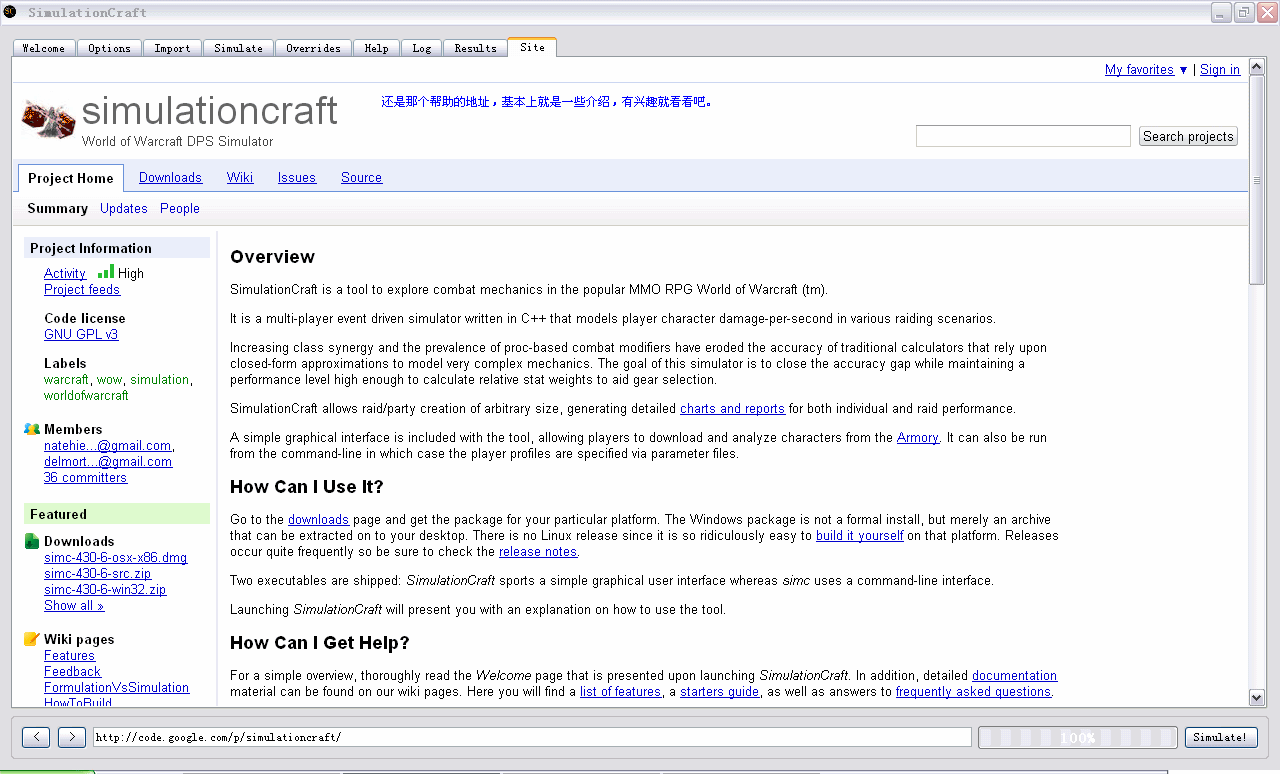Click the green Downloads package icon
1280x774 pixels.
pos(32,541)
